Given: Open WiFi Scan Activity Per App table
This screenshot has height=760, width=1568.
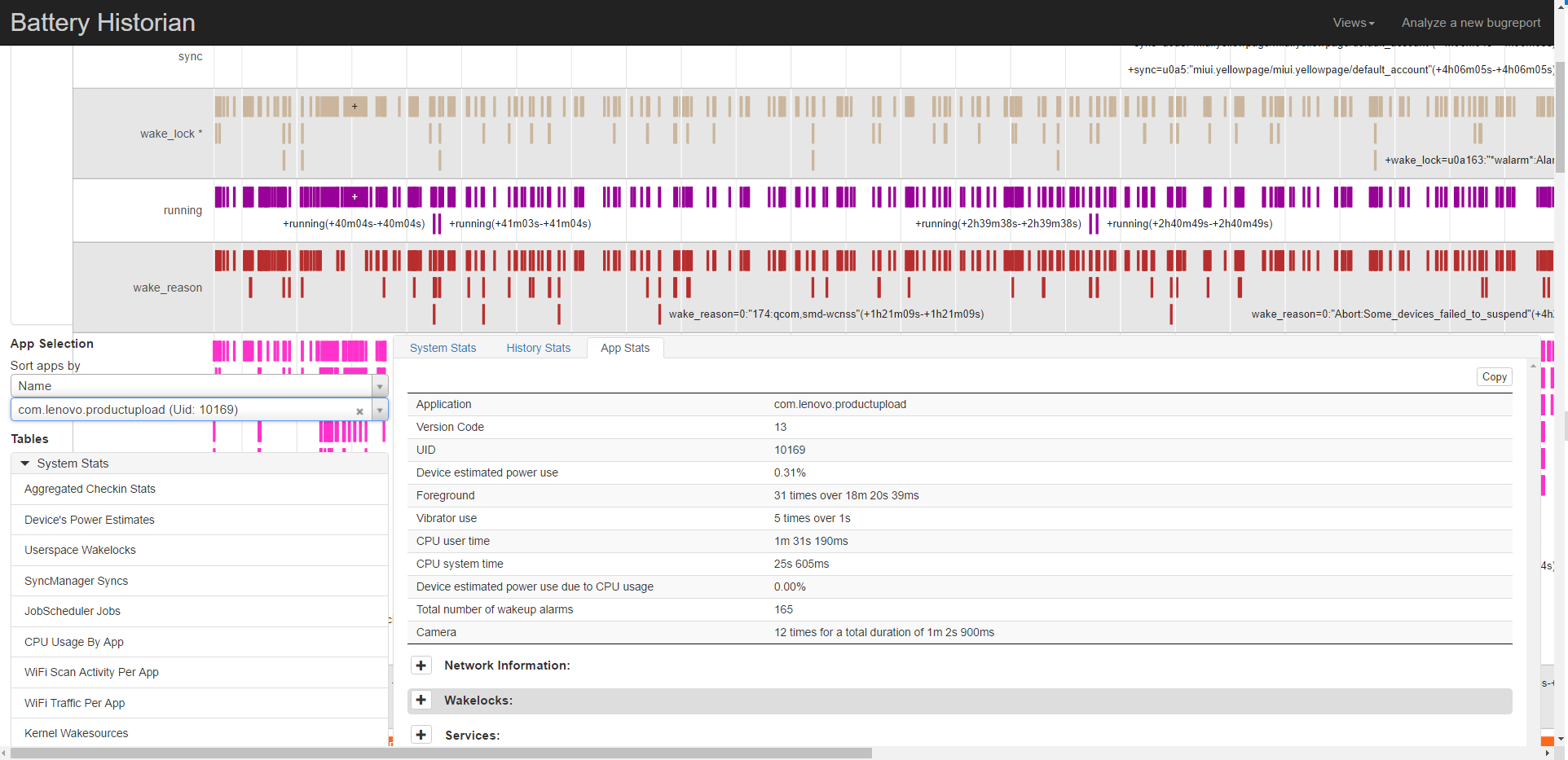Looking at the screenshot, I should coord(199,672).
